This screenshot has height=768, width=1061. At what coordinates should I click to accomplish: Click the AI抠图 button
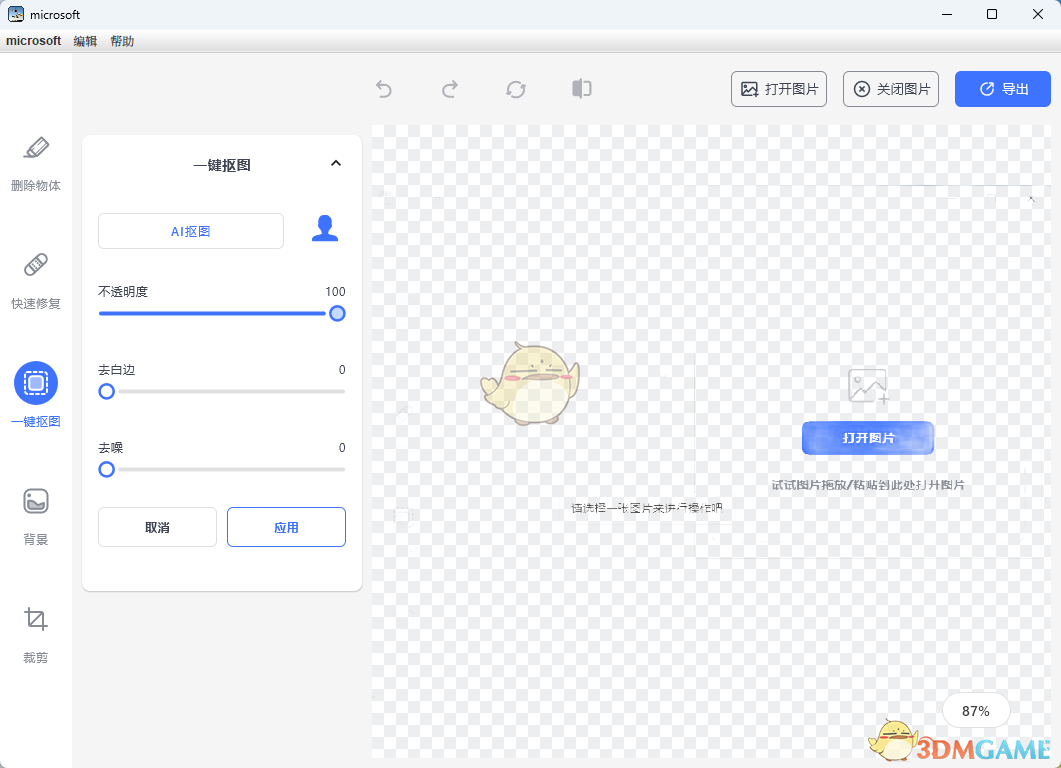click(x=191, y=231)
